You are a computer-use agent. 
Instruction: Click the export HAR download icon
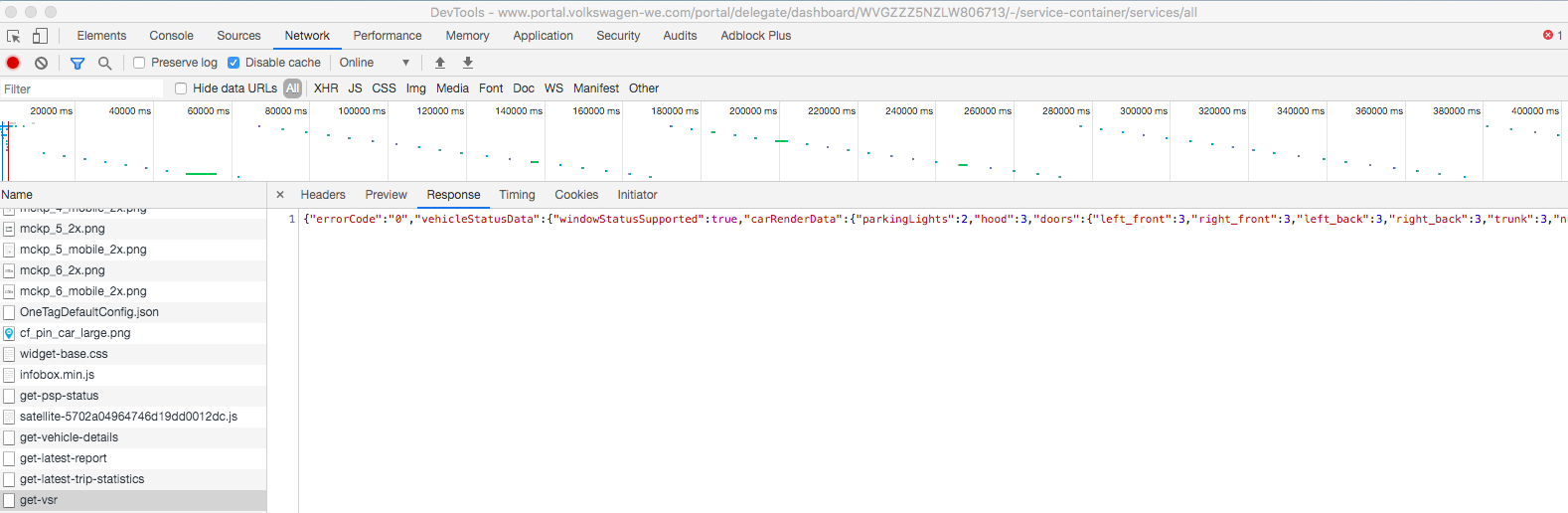[x=468, y=63]
